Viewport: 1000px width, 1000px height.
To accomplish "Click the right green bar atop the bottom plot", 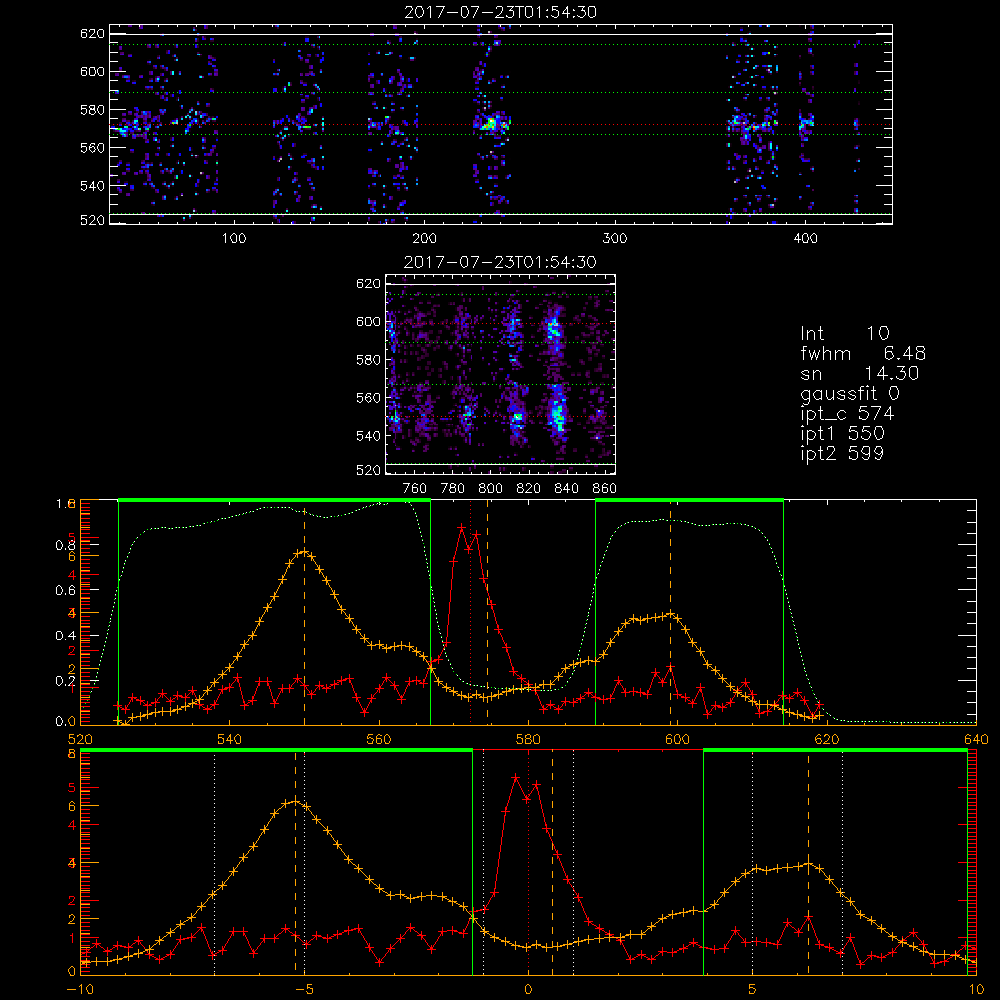I will tap(835, 751).
